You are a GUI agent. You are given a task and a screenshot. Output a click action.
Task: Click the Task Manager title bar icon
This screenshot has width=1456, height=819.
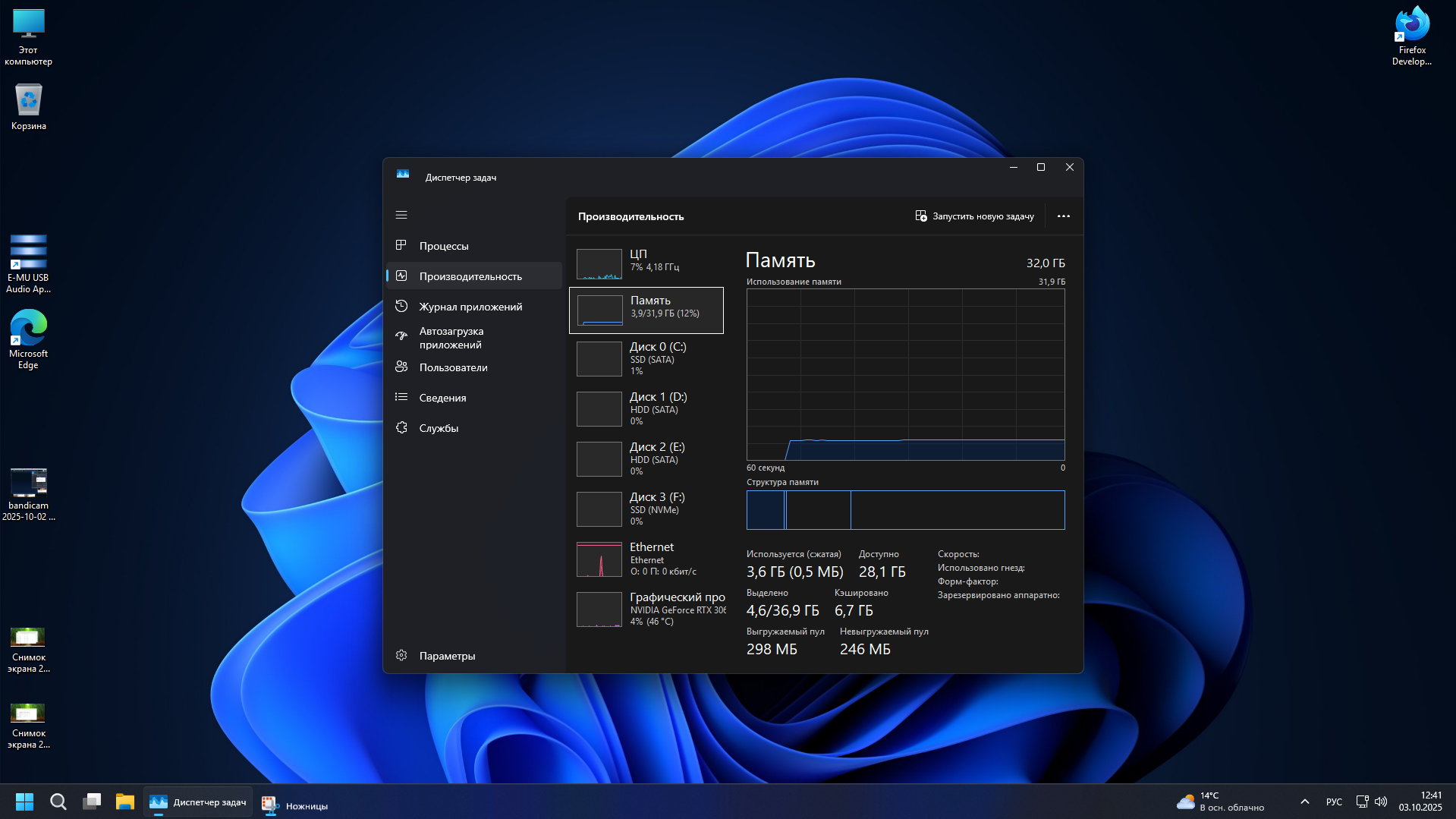click(403, 175)
